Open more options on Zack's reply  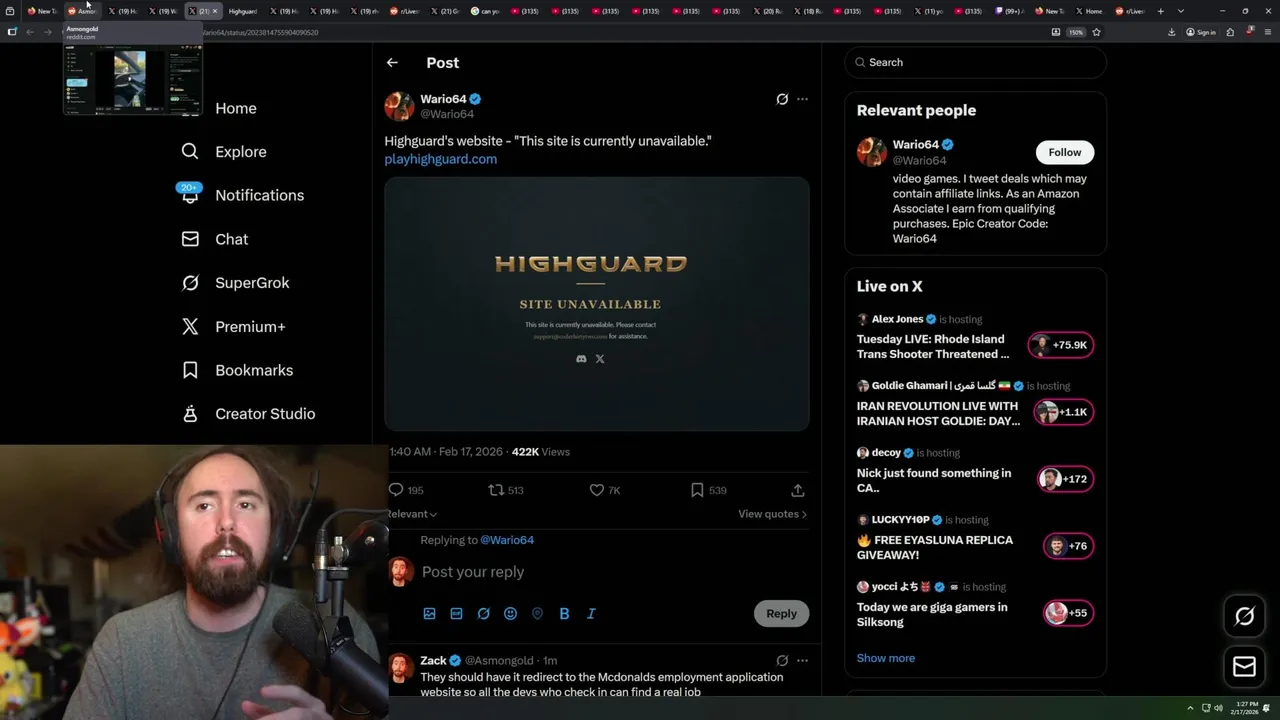click(802, 660)
